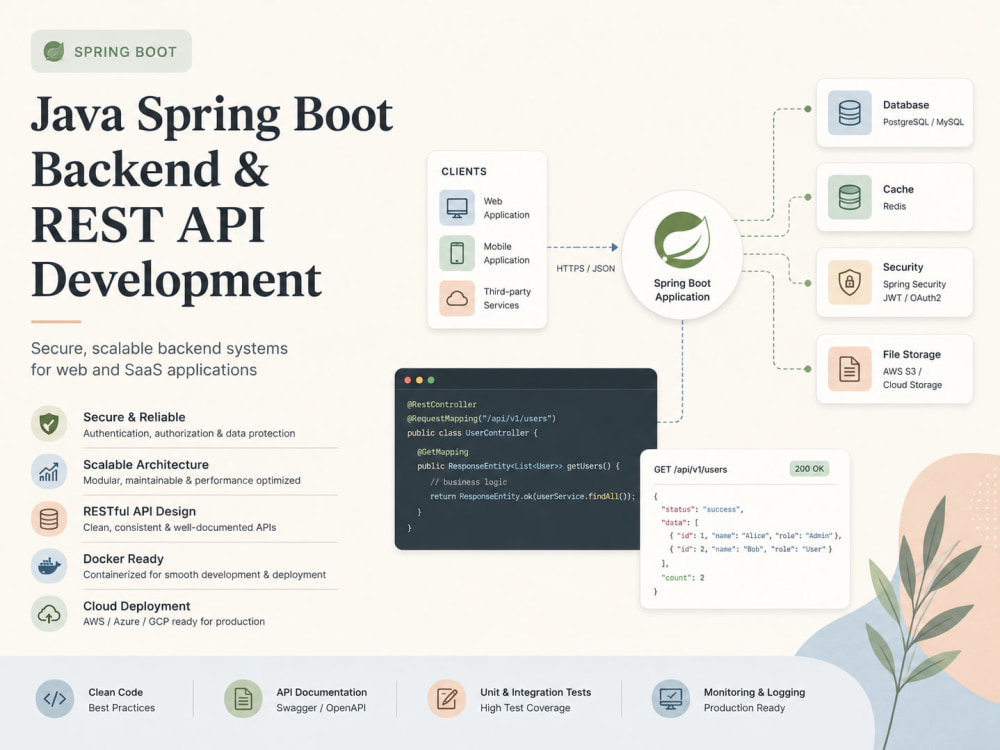The image size is (1000, 750).
Task: Click the green dot in code window
Action: [430, 380]
